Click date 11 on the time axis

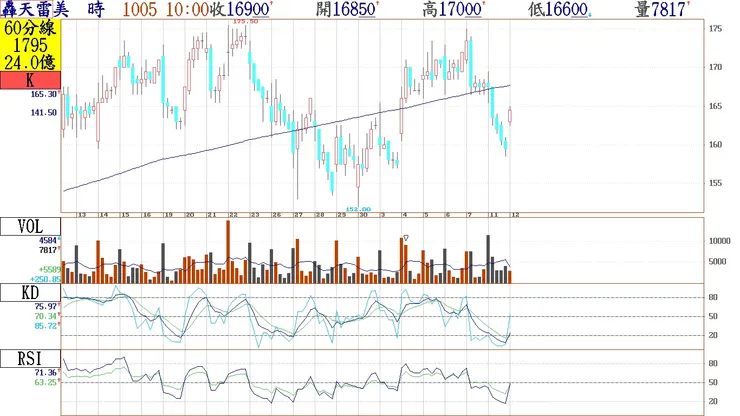coord(494,215)
